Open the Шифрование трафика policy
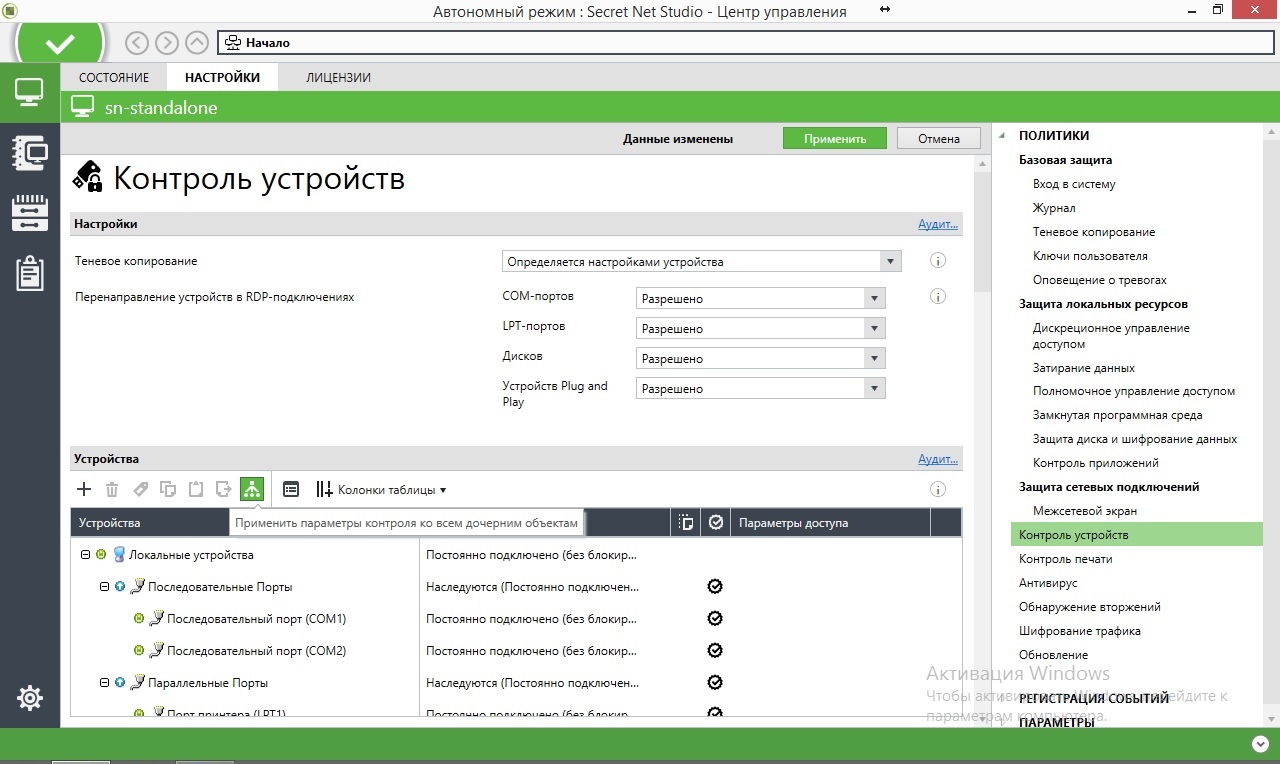 click(x=1080, y=631)
